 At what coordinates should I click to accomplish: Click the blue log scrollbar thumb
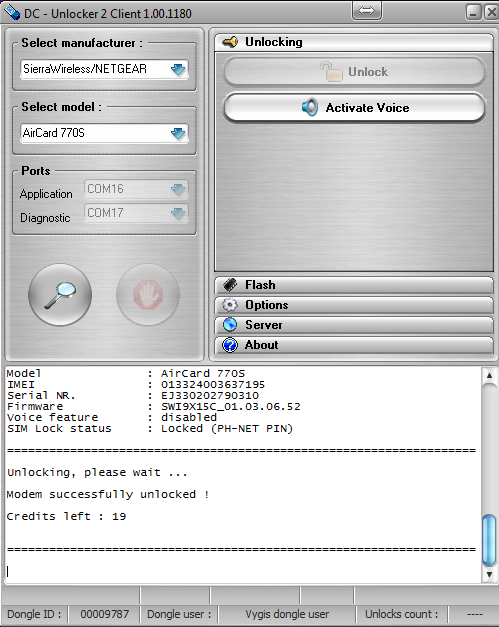489,540
